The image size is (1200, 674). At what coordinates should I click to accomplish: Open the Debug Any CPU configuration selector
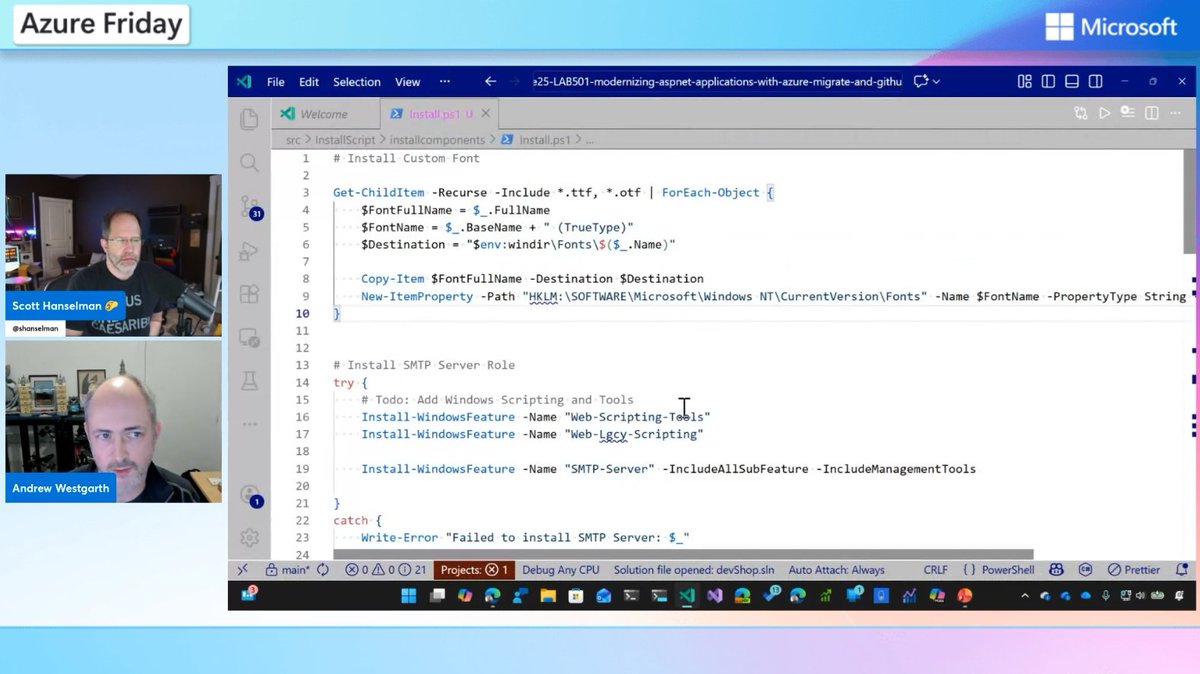(560, 570)
